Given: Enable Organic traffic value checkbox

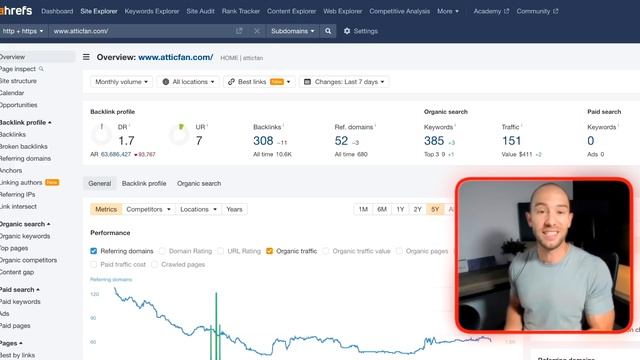Looking at the screenshot, I should pyautogui.click(x=326, y=251).
